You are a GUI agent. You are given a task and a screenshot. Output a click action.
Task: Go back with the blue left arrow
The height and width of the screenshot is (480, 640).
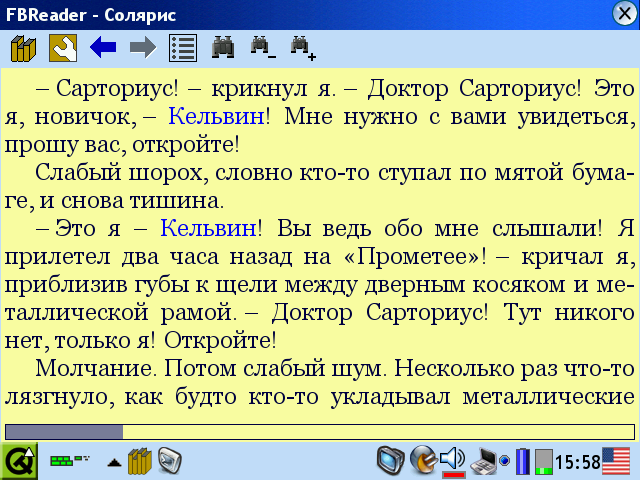point(103,47)
